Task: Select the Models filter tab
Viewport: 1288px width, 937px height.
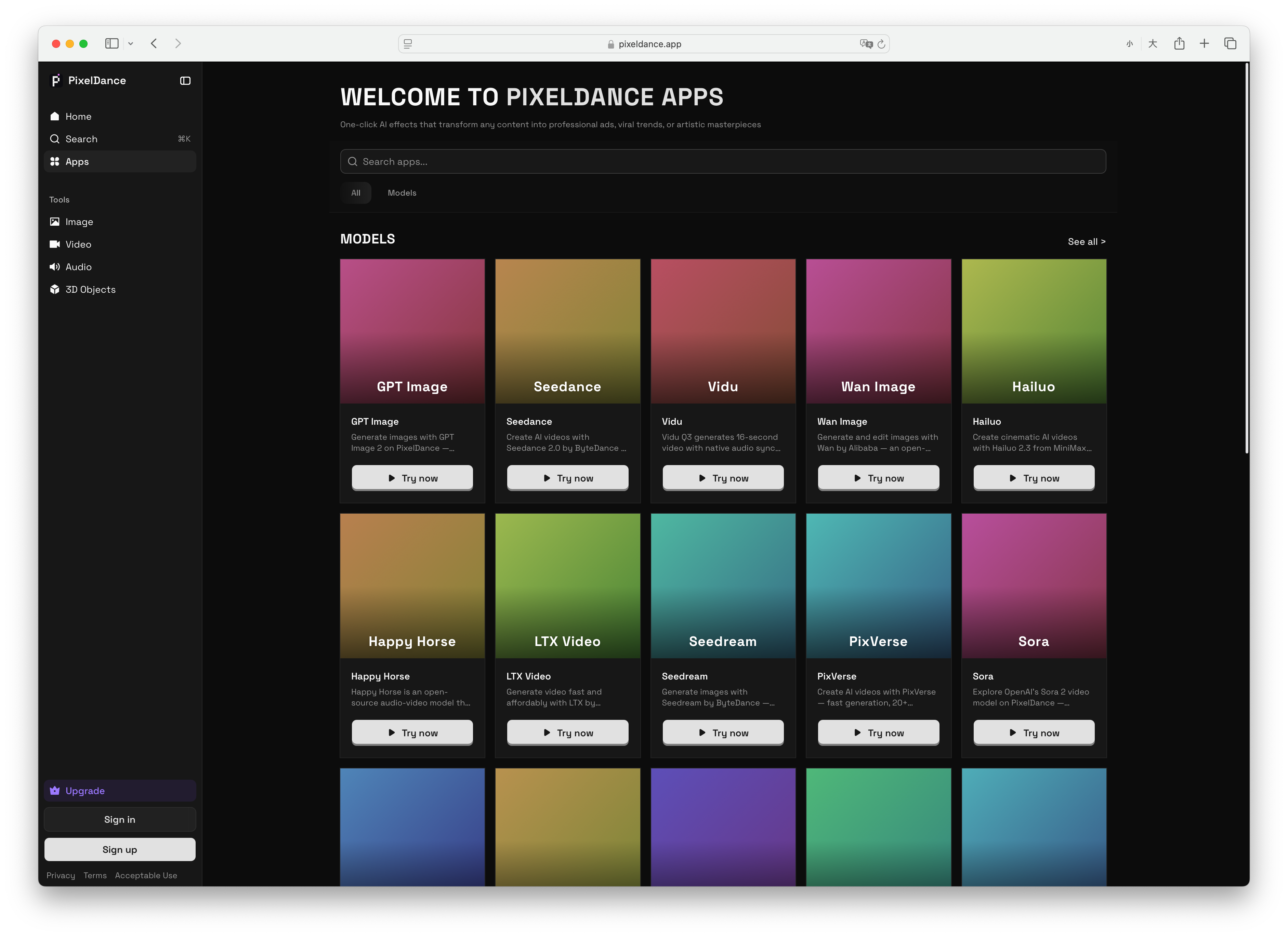Action: click(402, 193)
